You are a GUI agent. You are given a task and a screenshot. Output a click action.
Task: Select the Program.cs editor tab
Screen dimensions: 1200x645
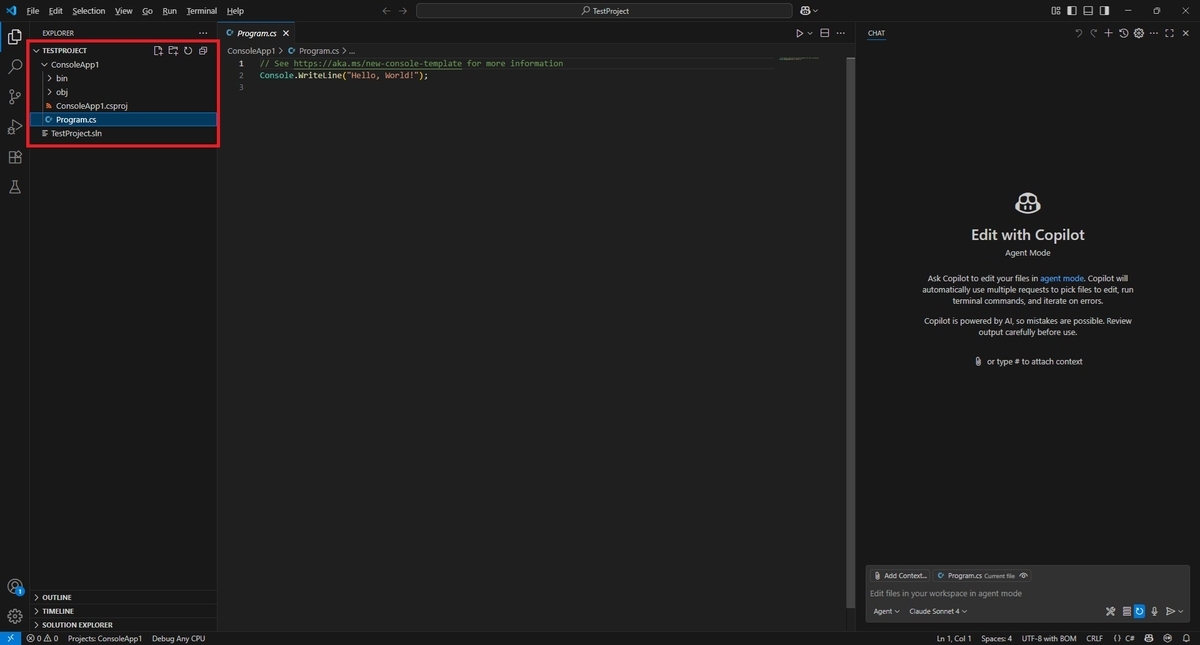257,33
